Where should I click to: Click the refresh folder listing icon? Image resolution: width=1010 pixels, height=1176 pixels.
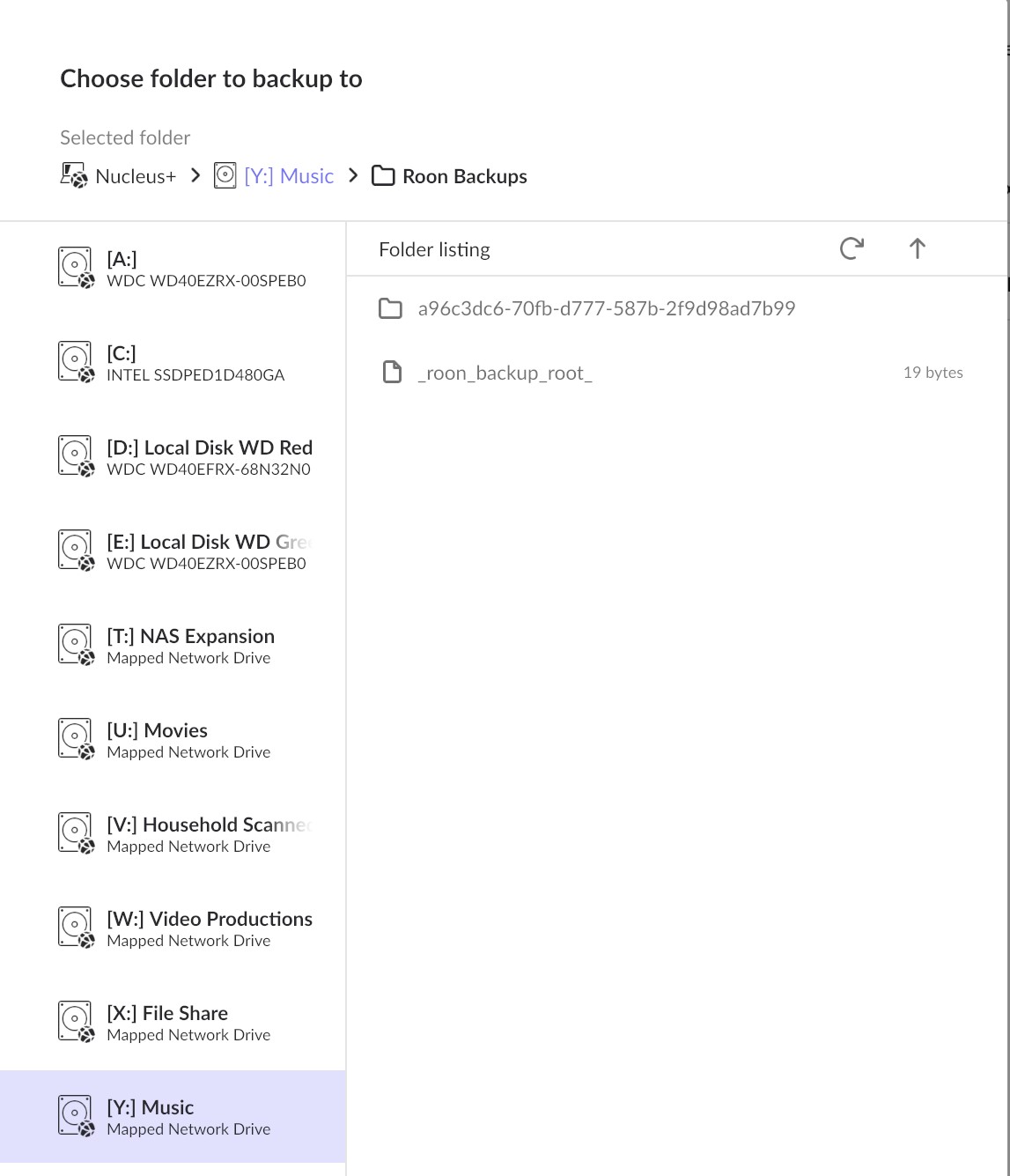(x=851, y=249)
